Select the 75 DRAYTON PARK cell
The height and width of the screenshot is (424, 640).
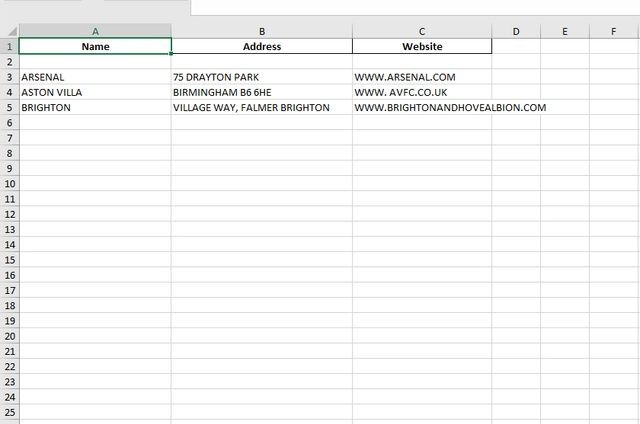(x=261, y=77)
